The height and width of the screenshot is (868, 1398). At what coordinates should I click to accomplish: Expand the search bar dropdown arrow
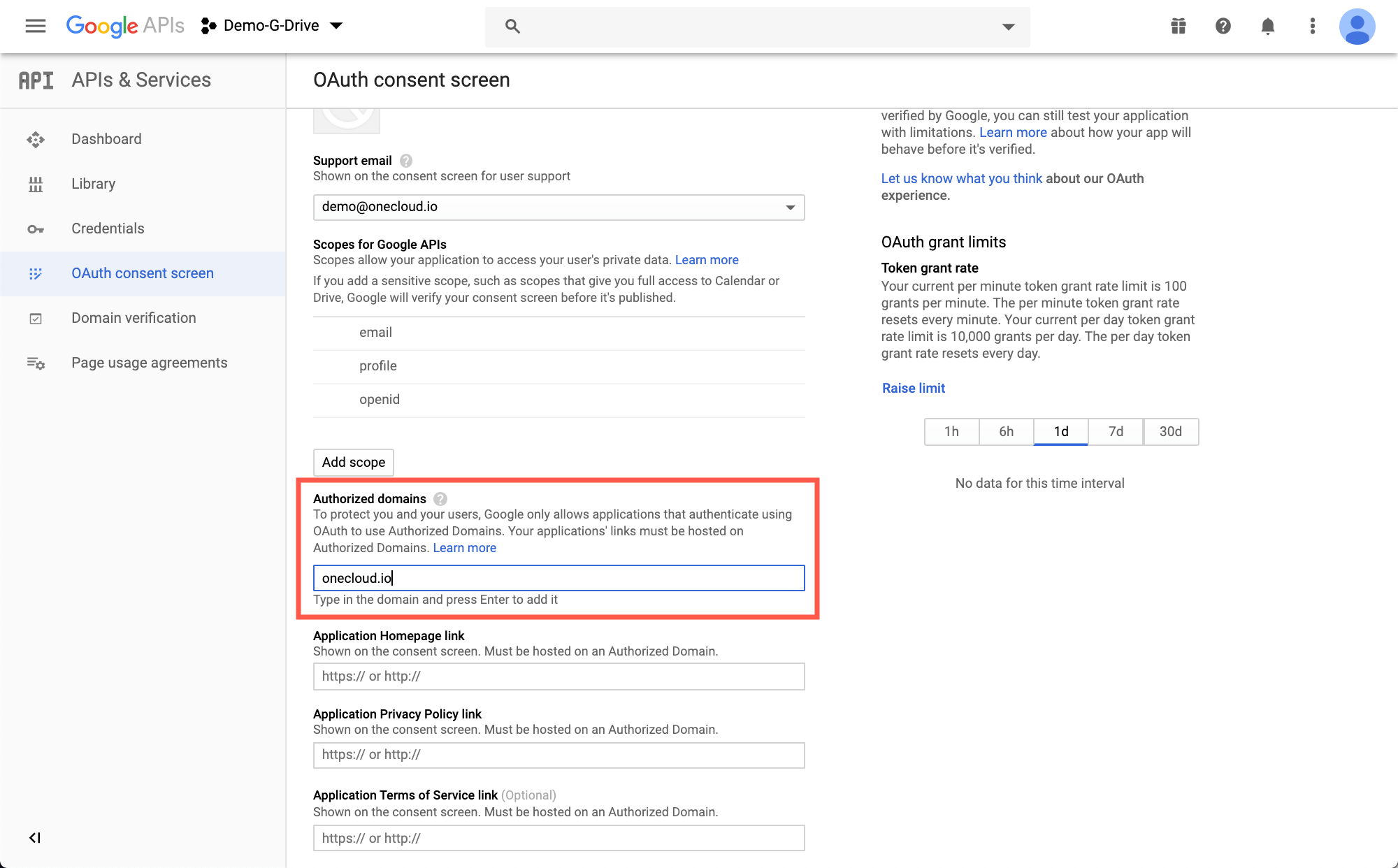pyautogui.click(x=1008, y=27)
